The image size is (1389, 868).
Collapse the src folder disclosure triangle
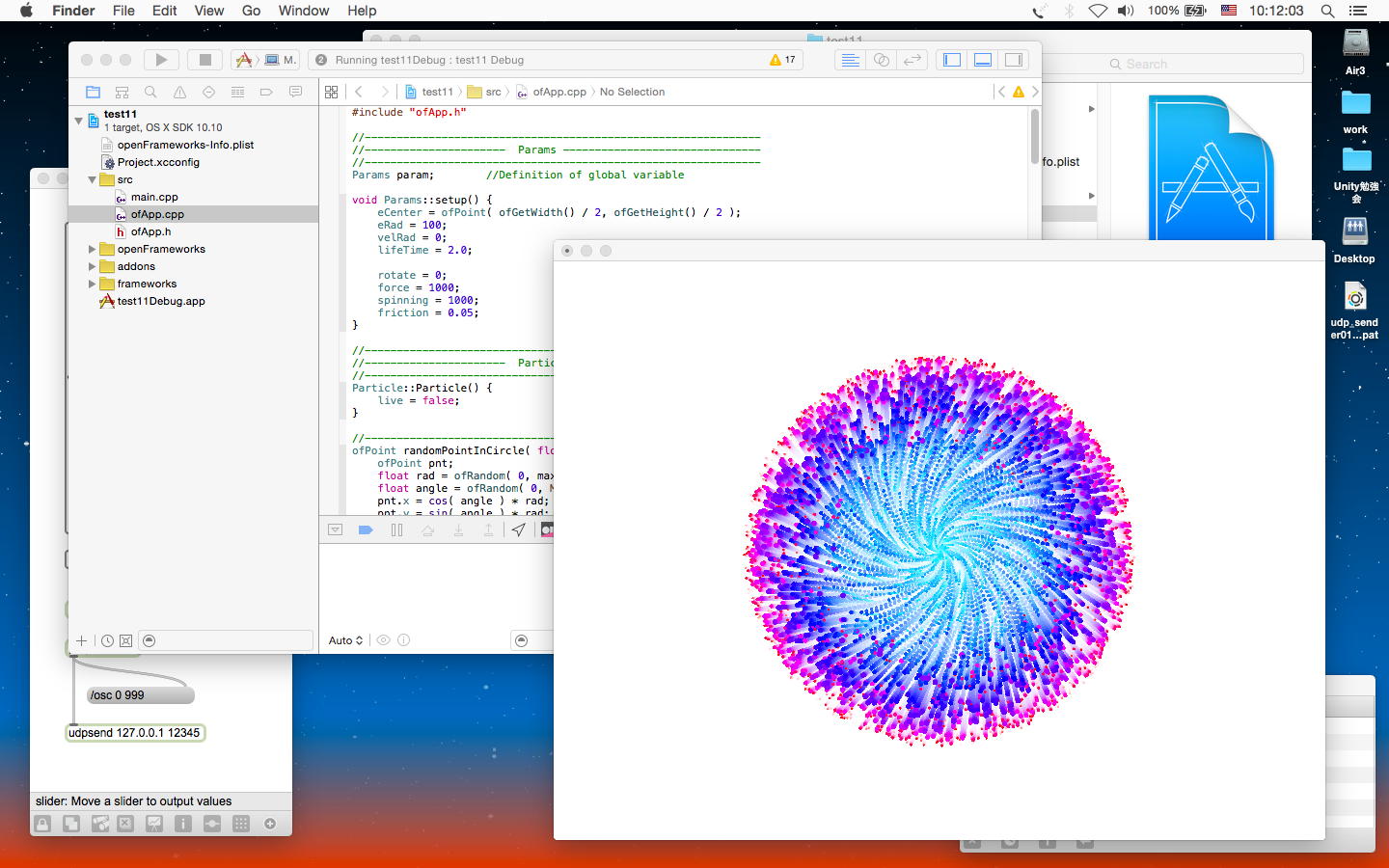pos(93,180)
